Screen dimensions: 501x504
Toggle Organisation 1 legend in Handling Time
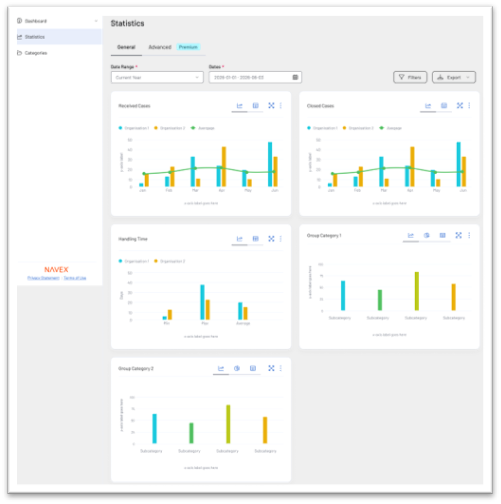click(x=134, y=261)
